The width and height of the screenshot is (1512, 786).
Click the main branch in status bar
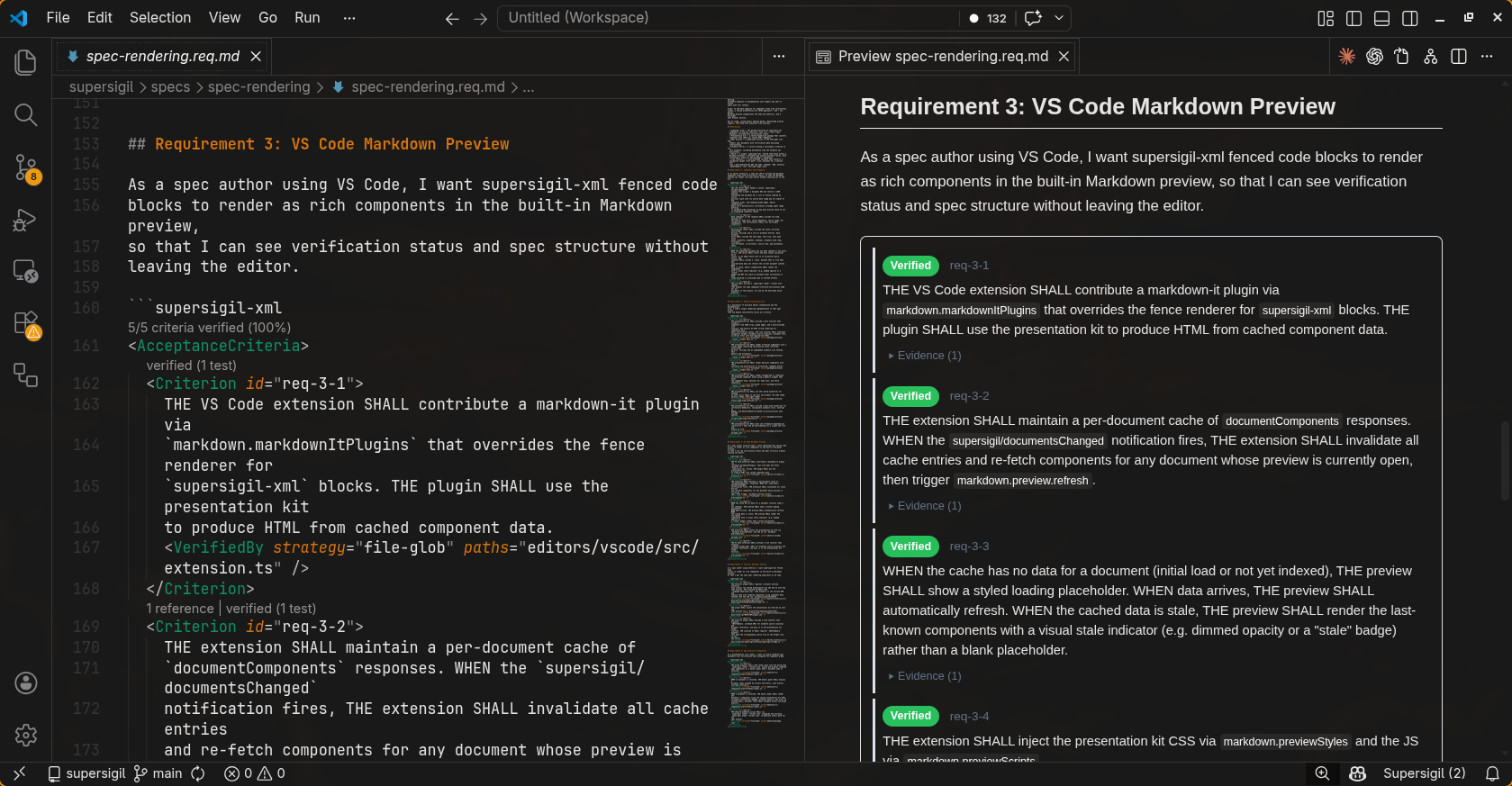(158, 773)
